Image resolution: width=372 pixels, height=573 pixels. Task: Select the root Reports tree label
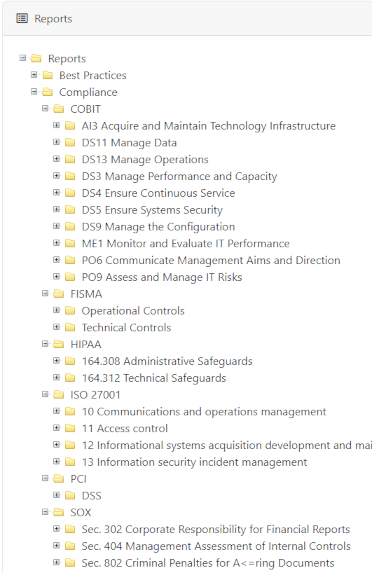click(x=67, y=58)
